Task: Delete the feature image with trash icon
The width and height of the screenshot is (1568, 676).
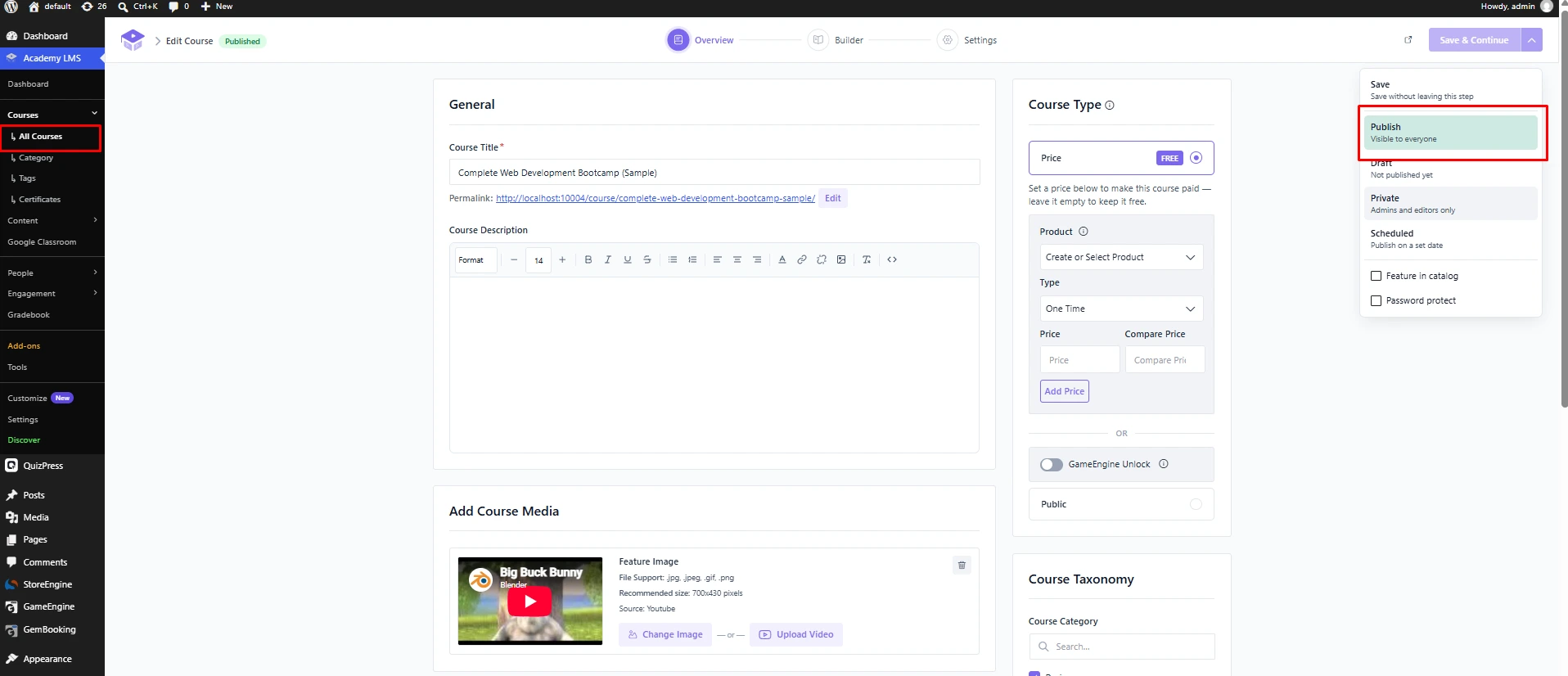Action: tap(962, 565)
